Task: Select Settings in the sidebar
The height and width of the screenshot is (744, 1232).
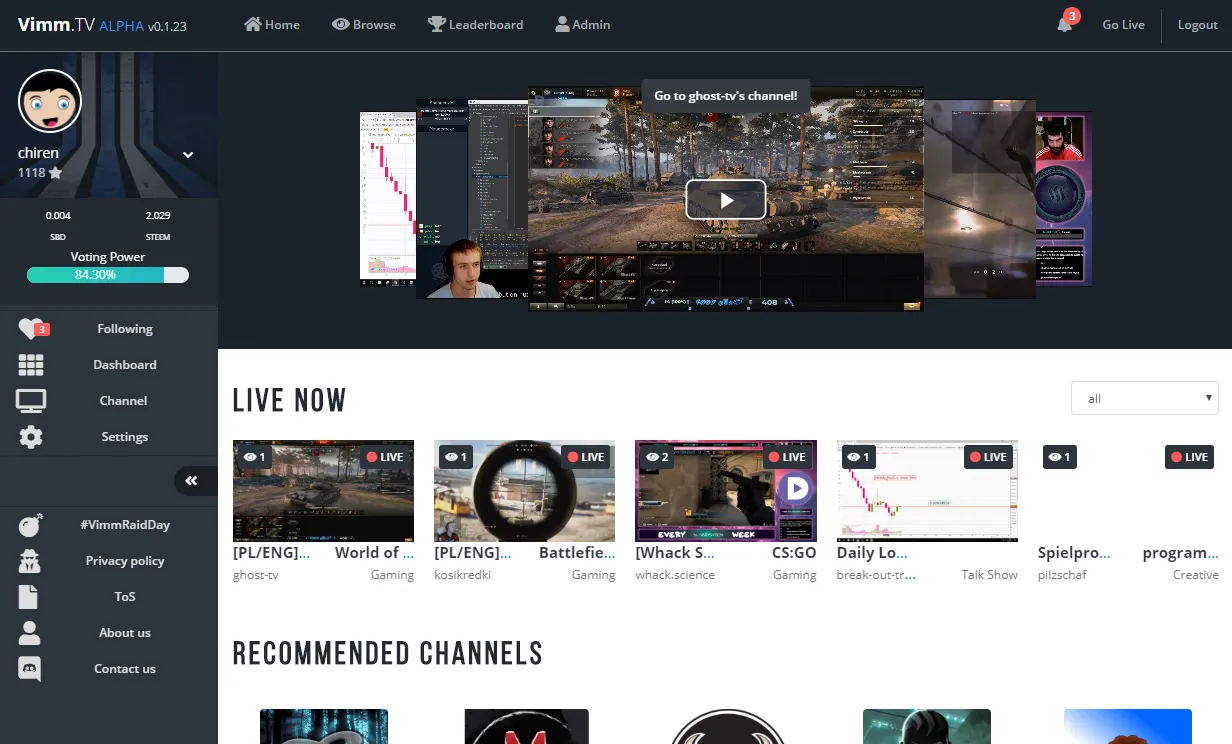Action: pos(125,437)
